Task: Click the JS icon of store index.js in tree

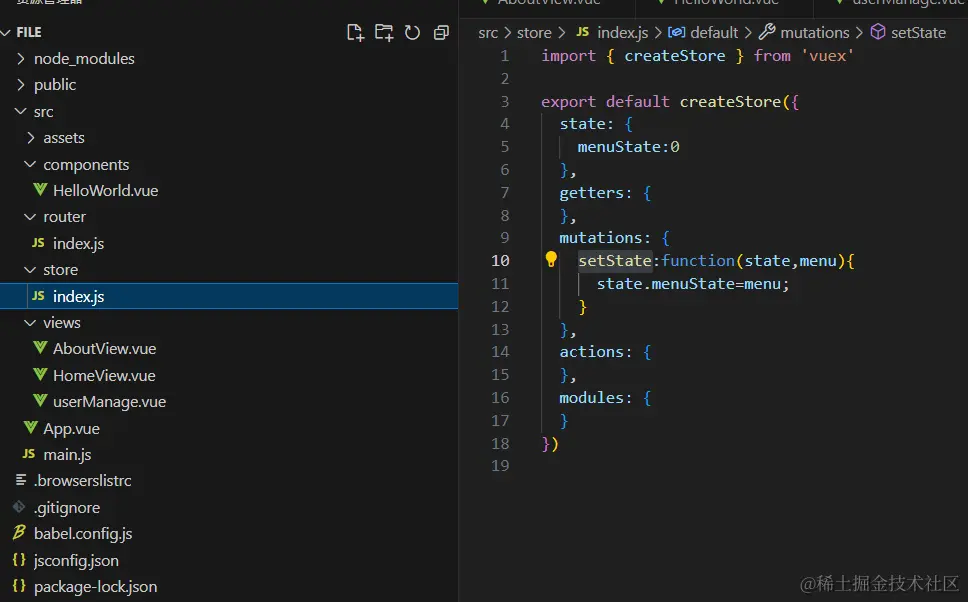Action: tap(38, 296)
